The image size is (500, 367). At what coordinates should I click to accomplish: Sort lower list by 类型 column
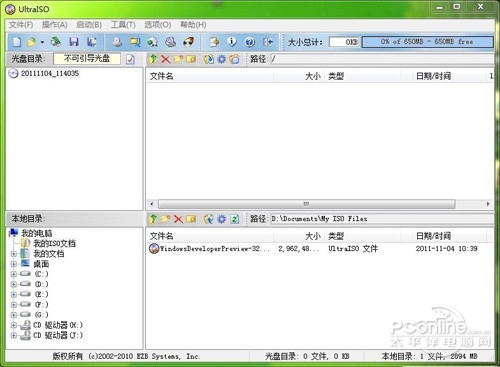(x=362, y=236)
